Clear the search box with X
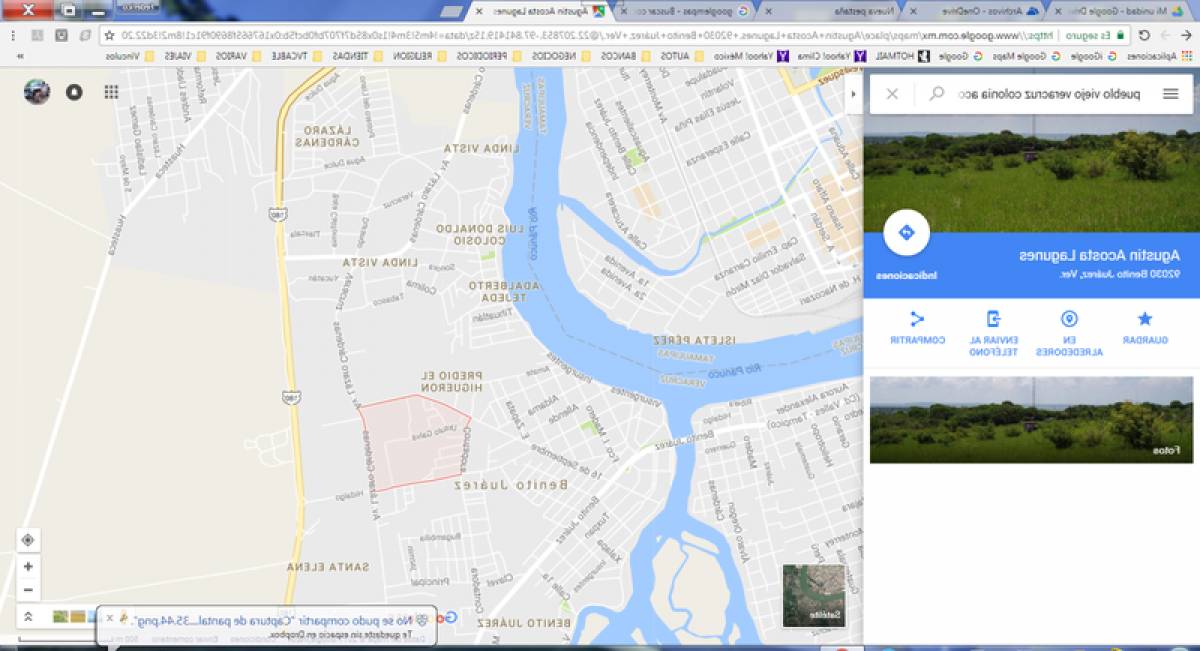The image size is (1200, 651). (893, 94)
